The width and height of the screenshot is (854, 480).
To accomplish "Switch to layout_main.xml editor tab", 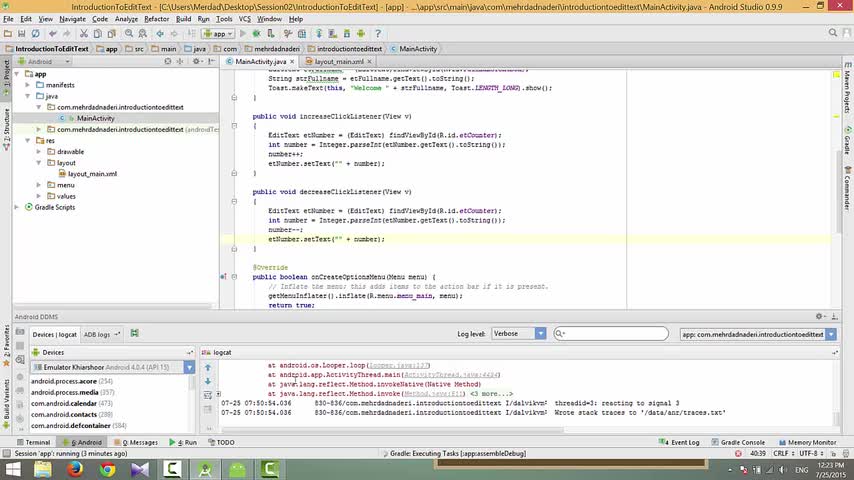I will coord(338,62).
